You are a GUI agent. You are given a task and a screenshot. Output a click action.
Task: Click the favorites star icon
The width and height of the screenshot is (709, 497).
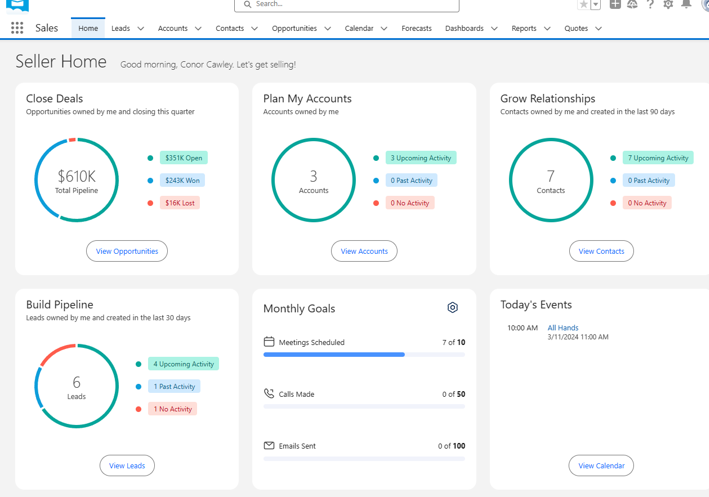583,5
